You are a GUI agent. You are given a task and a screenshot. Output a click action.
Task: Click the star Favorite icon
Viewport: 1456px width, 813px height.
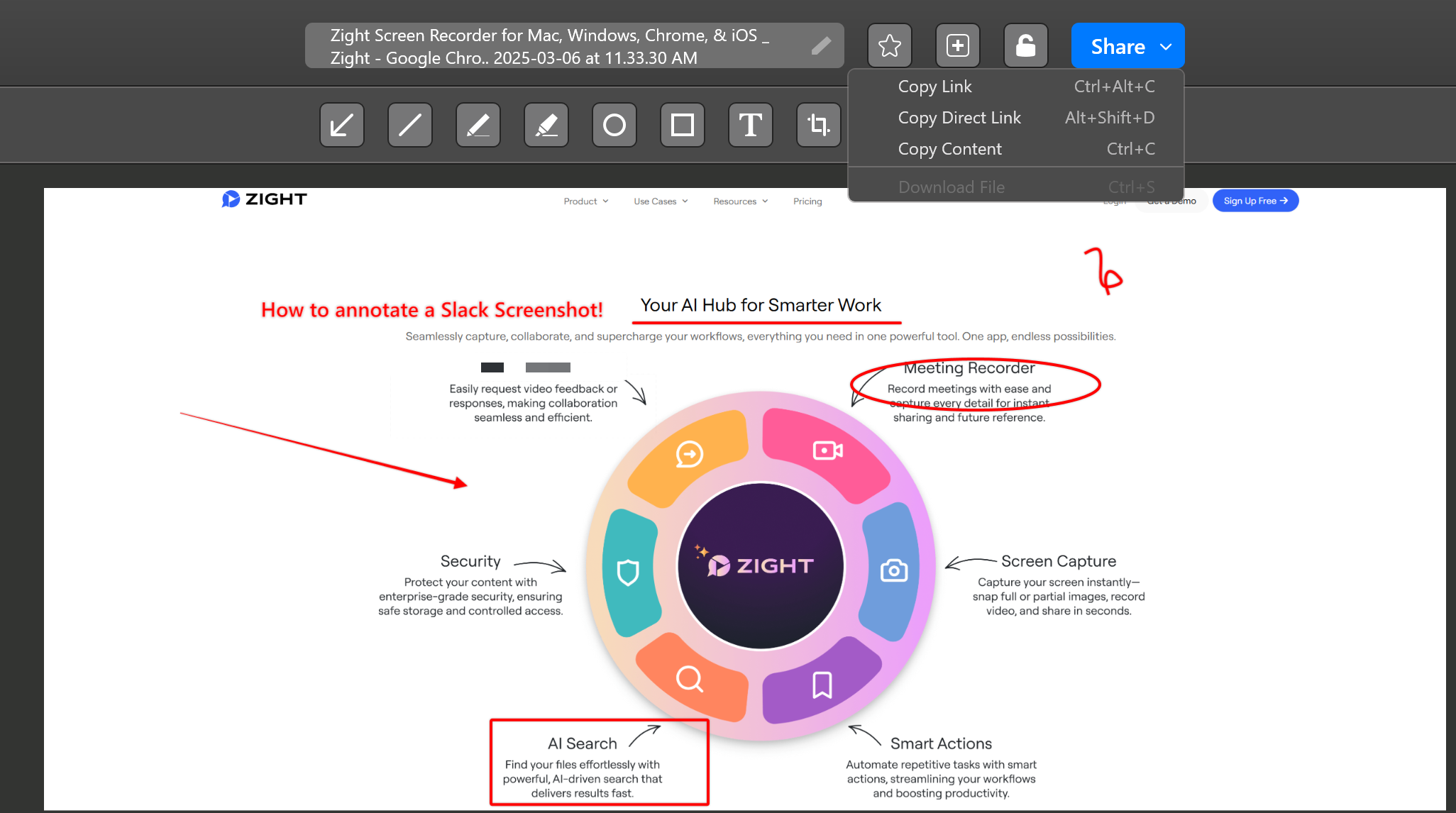tap(890, 45)
